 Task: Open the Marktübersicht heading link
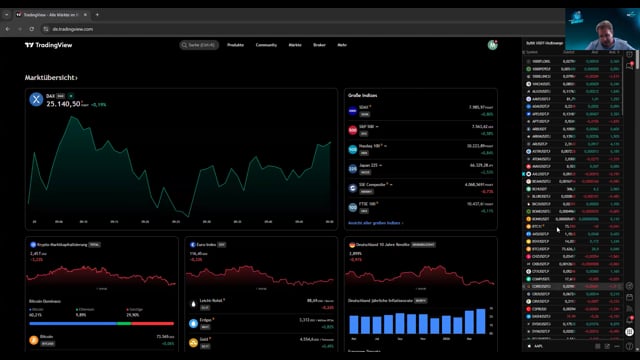(51, 78)
